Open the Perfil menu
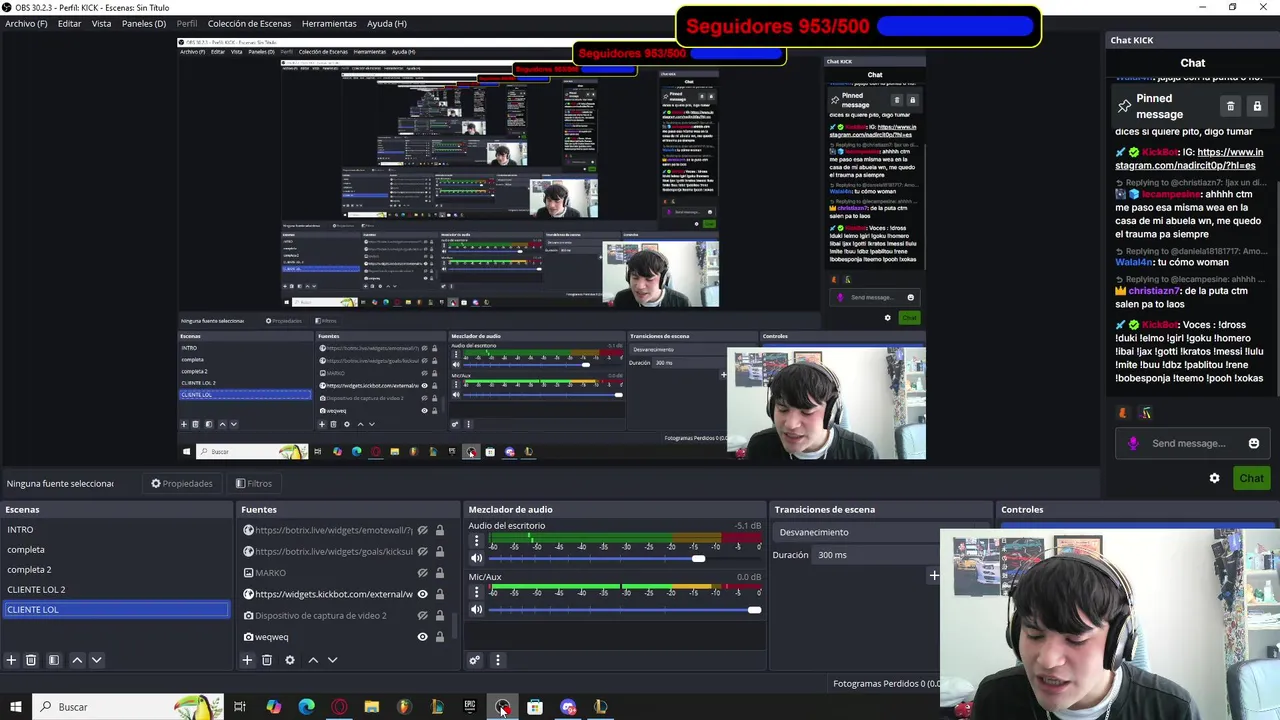This screenshot has height=720, width=1280. click(x=187, y=23)
